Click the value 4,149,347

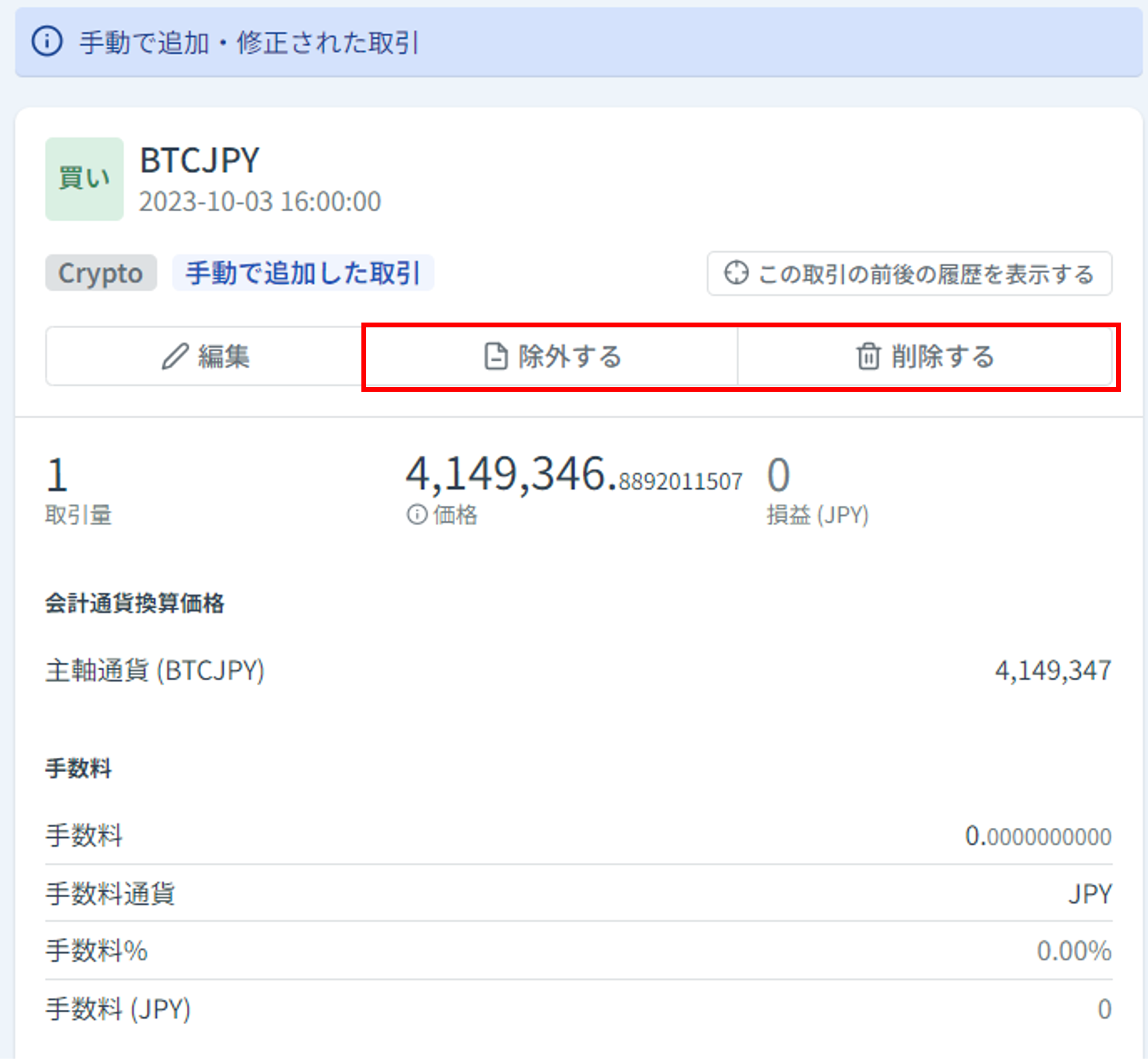point(1053,671)
